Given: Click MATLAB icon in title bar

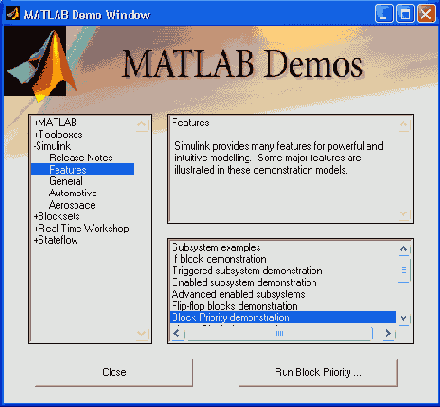Looking at the screenshot, I should point(13,14).
